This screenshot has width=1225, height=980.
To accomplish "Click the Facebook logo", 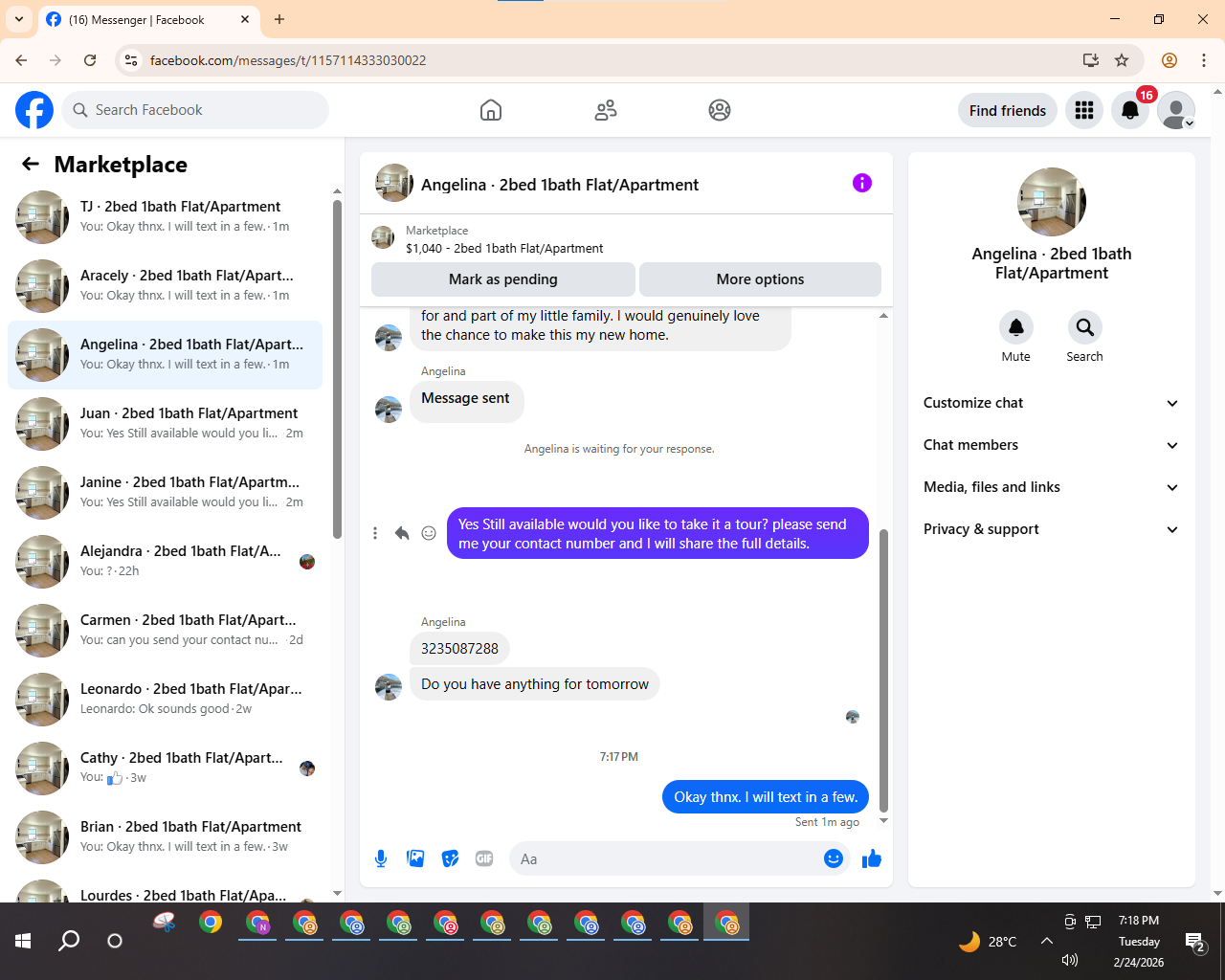I will (34, 110).
